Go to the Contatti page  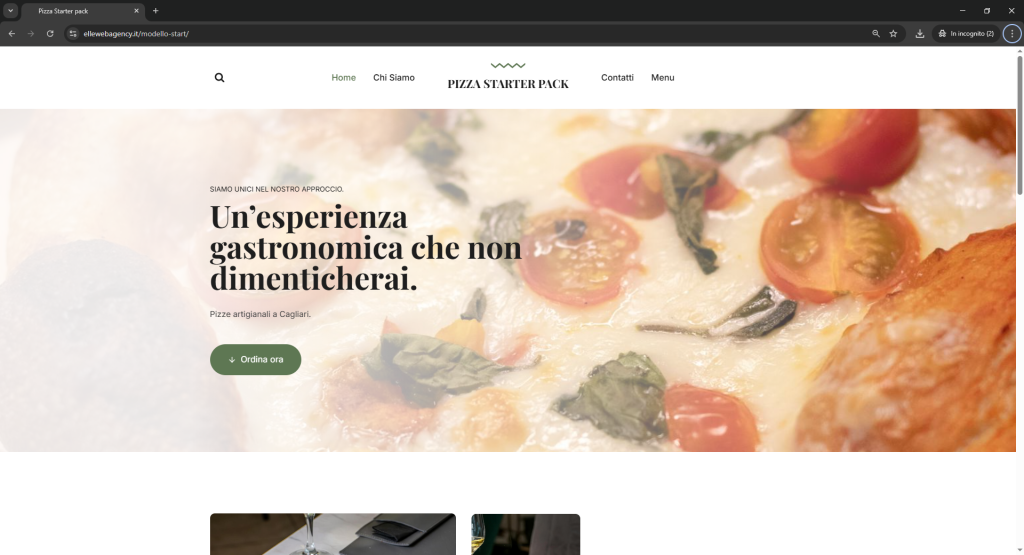click(x=617, y=78)
